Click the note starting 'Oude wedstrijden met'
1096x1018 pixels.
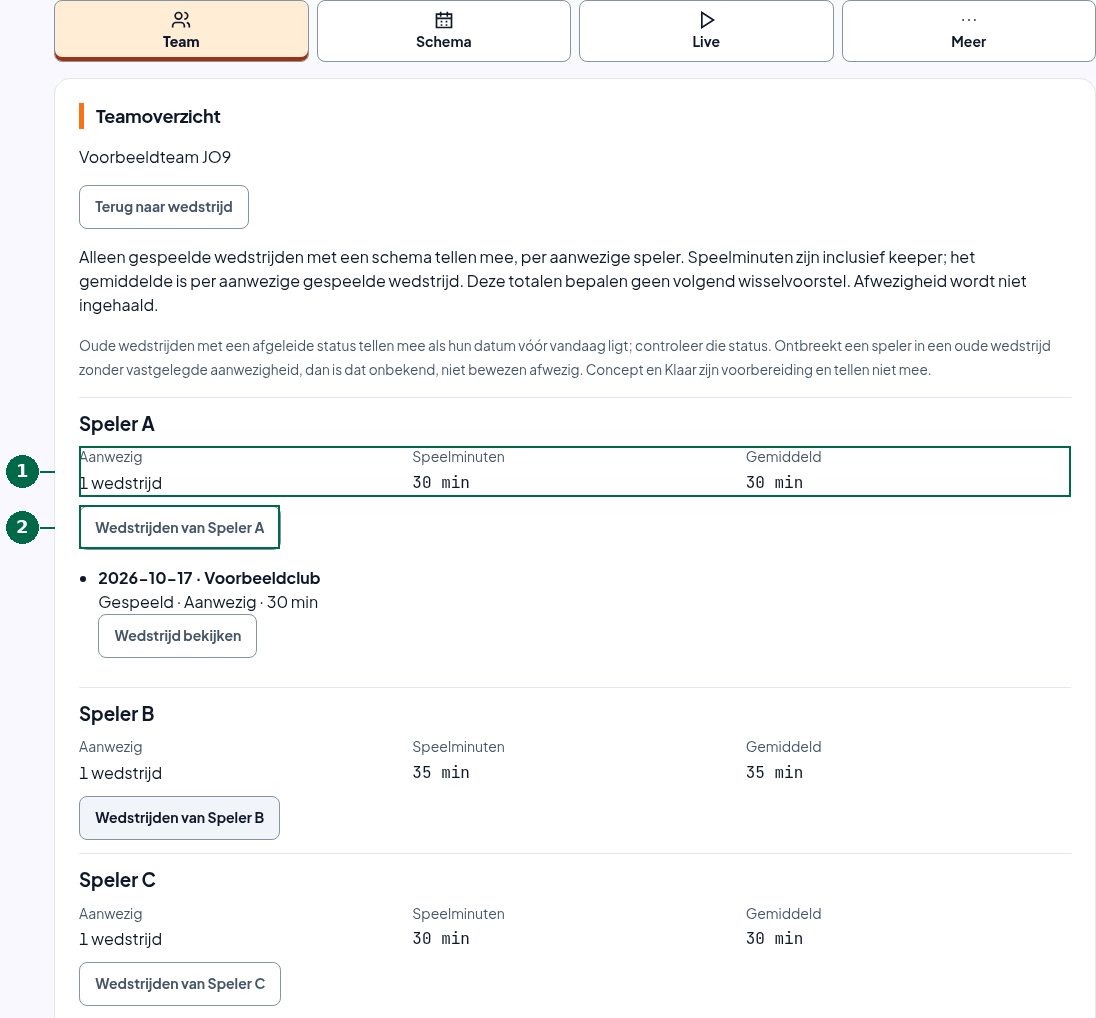pyautogui.click(x=565, y=358)
